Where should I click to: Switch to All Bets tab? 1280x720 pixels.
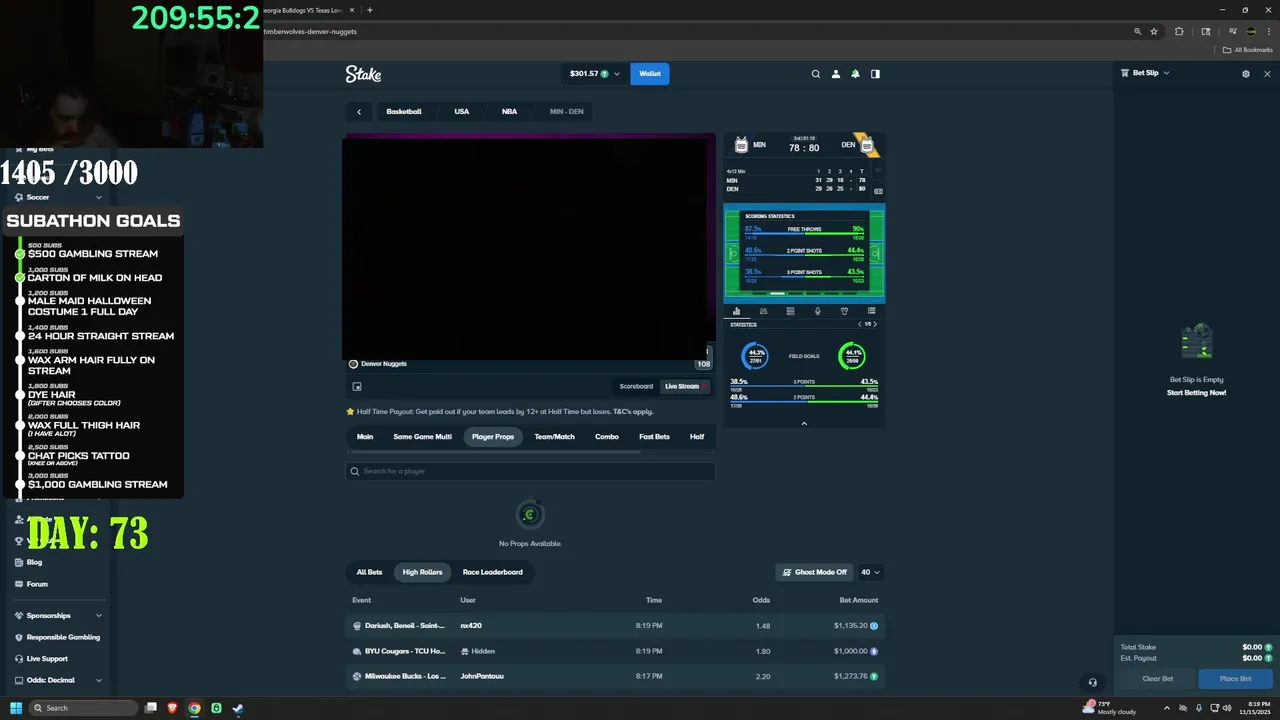click(x=369, y=572)
